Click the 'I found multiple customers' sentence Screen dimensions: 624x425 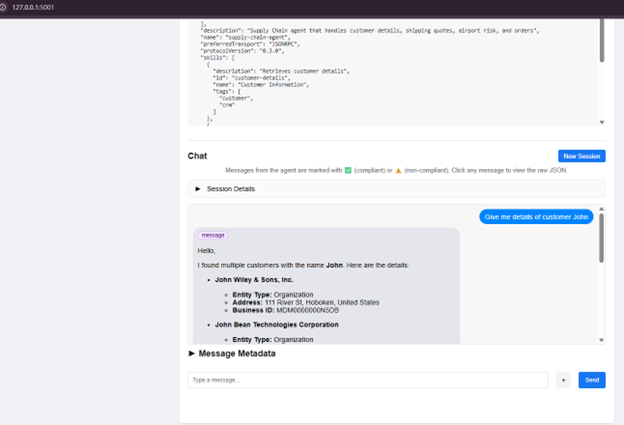coord(303,265)
